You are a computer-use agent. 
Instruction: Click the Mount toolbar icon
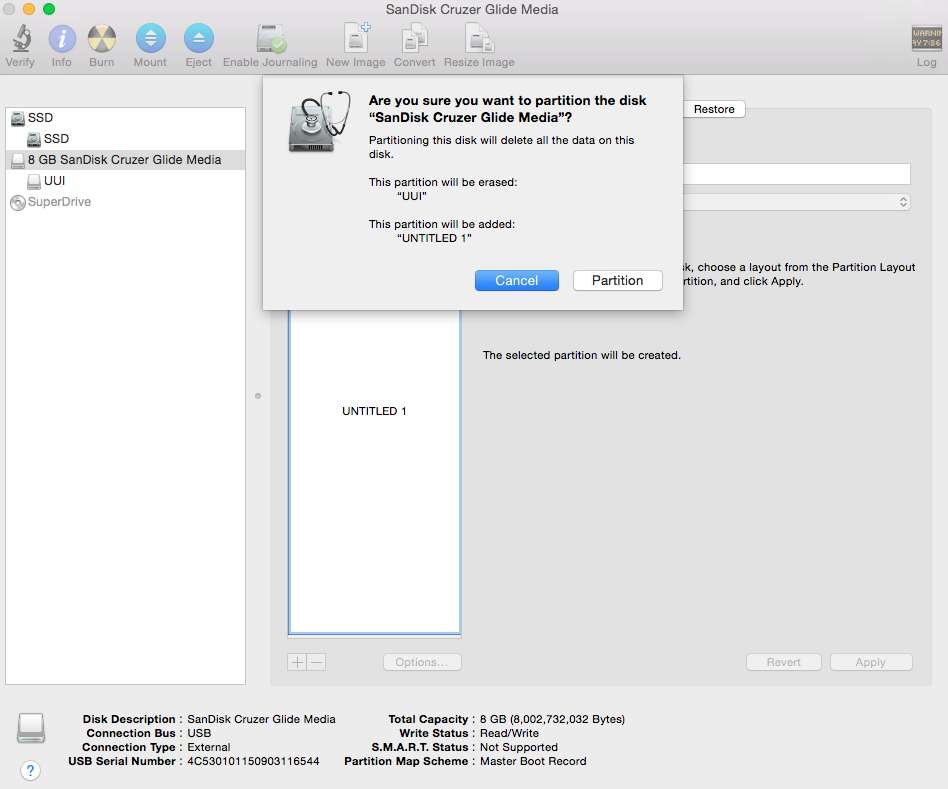pyautogui.click(x=151, y=39)
